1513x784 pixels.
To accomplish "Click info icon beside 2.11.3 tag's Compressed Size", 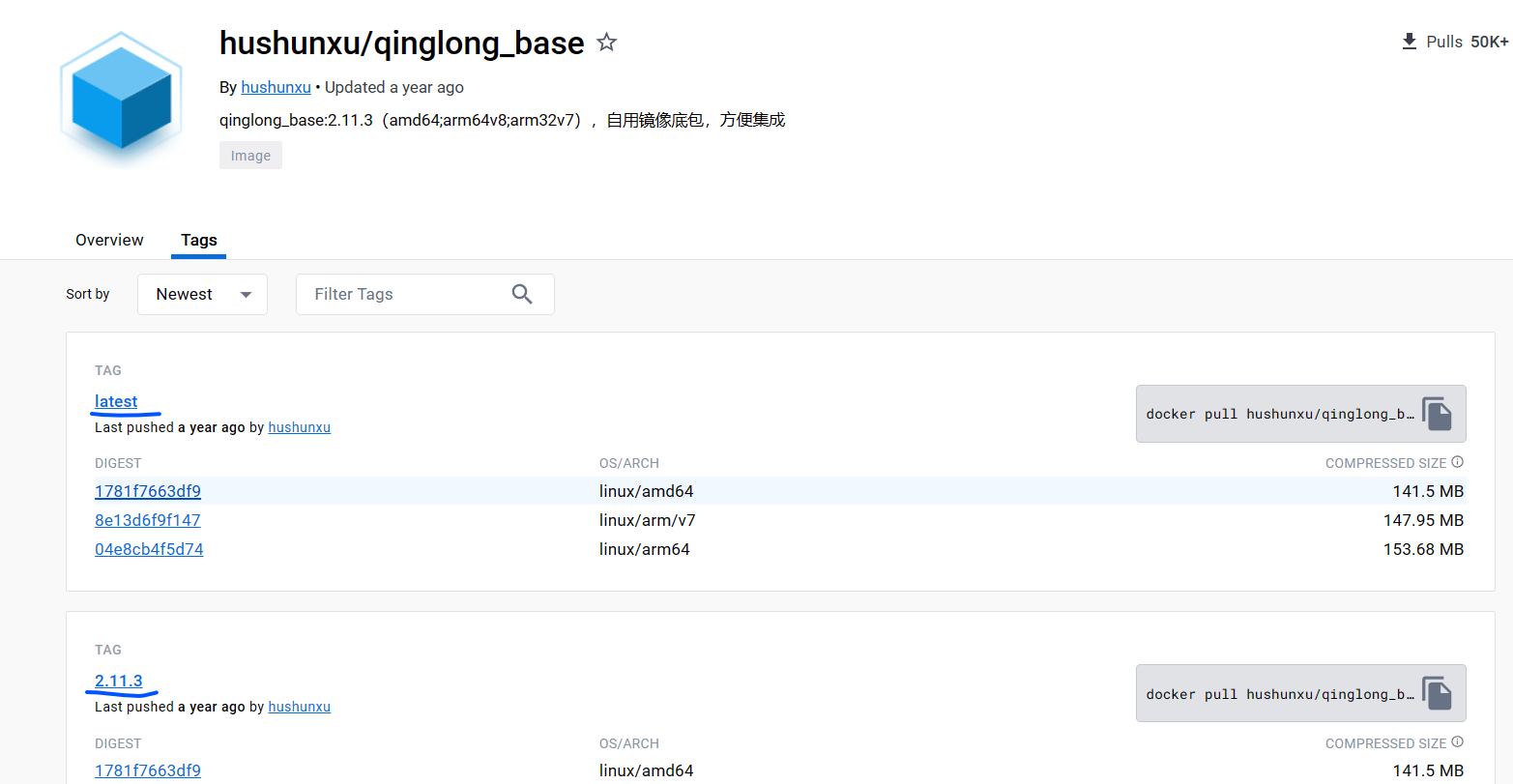I will (x=1458, y=741).
